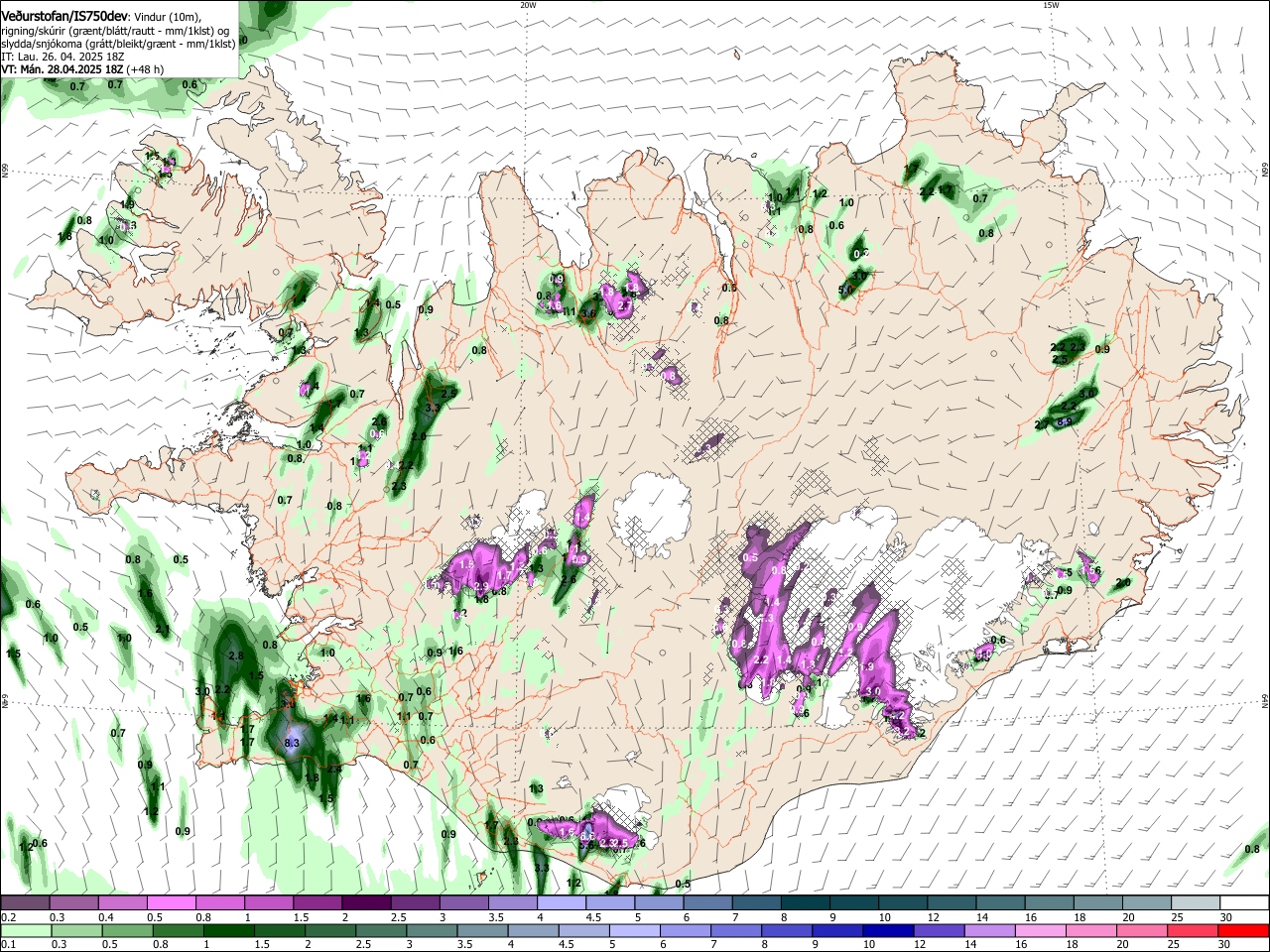Pick the dark blue 10 swatch in the rain legend
The height and width of the screenshot is (952, 1270).
click(x=886, y=930)
